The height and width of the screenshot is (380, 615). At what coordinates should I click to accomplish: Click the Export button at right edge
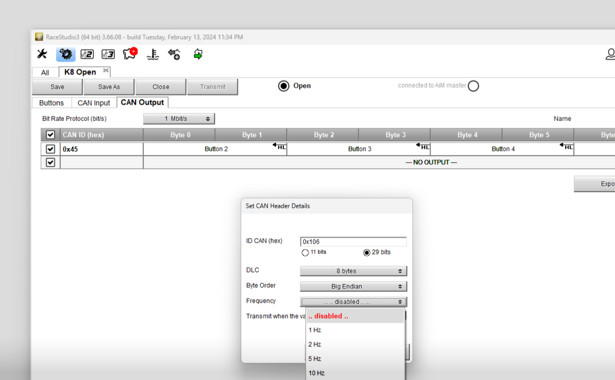[x=595, y=184]
